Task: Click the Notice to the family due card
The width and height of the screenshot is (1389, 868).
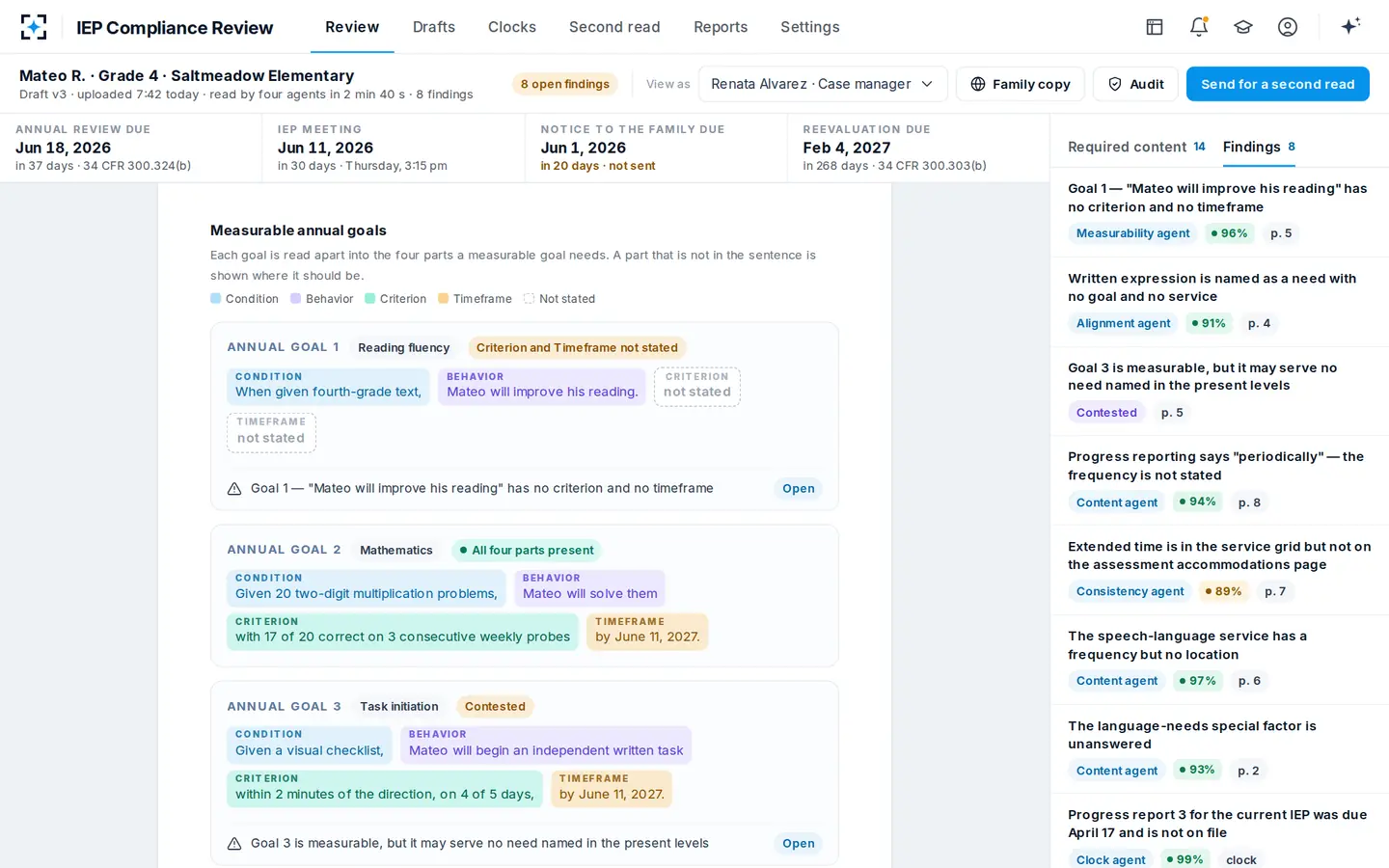Action: pos(656,148)
